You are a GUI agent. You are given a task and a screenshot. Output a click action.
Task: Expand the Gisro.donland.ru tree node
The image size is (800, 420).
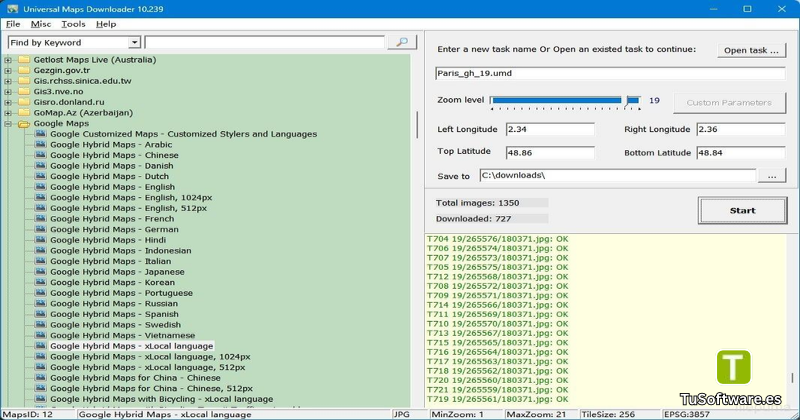click(x=8, y=102)
